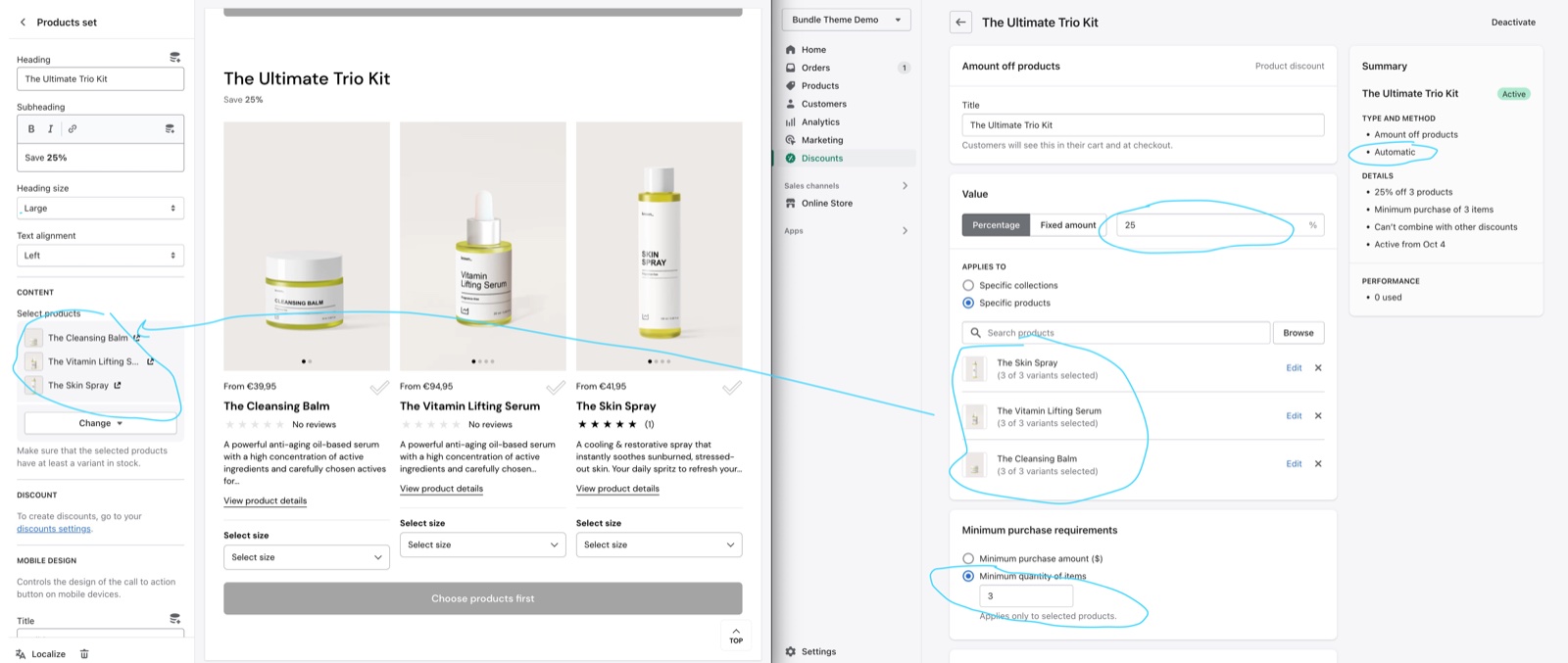
Task: Click Deactivate for the discount
Action: [x=1513, y=22]
